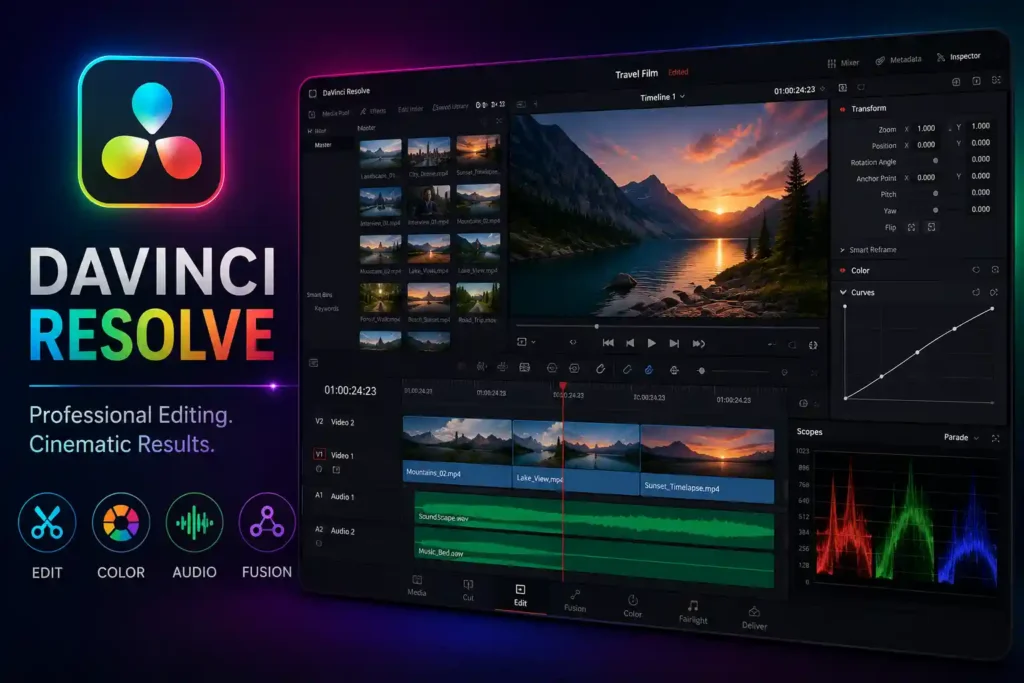1024x683 pixels.
Task: Click the expand scopes icon beside Parade
Action: click(995, 439)
